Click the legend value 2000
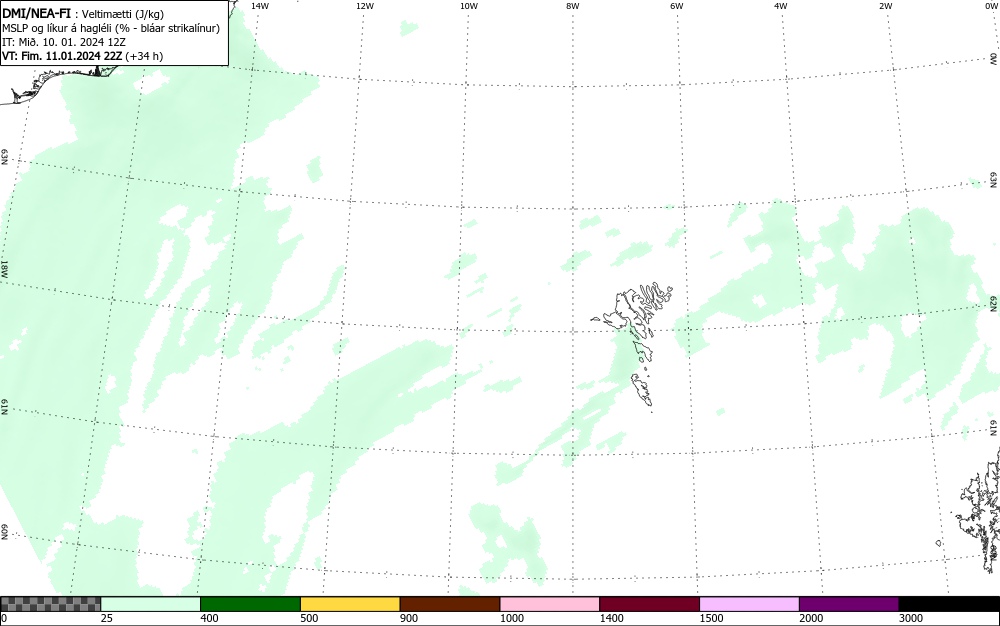Viewport: 1000px width, 626px height. 811,618
